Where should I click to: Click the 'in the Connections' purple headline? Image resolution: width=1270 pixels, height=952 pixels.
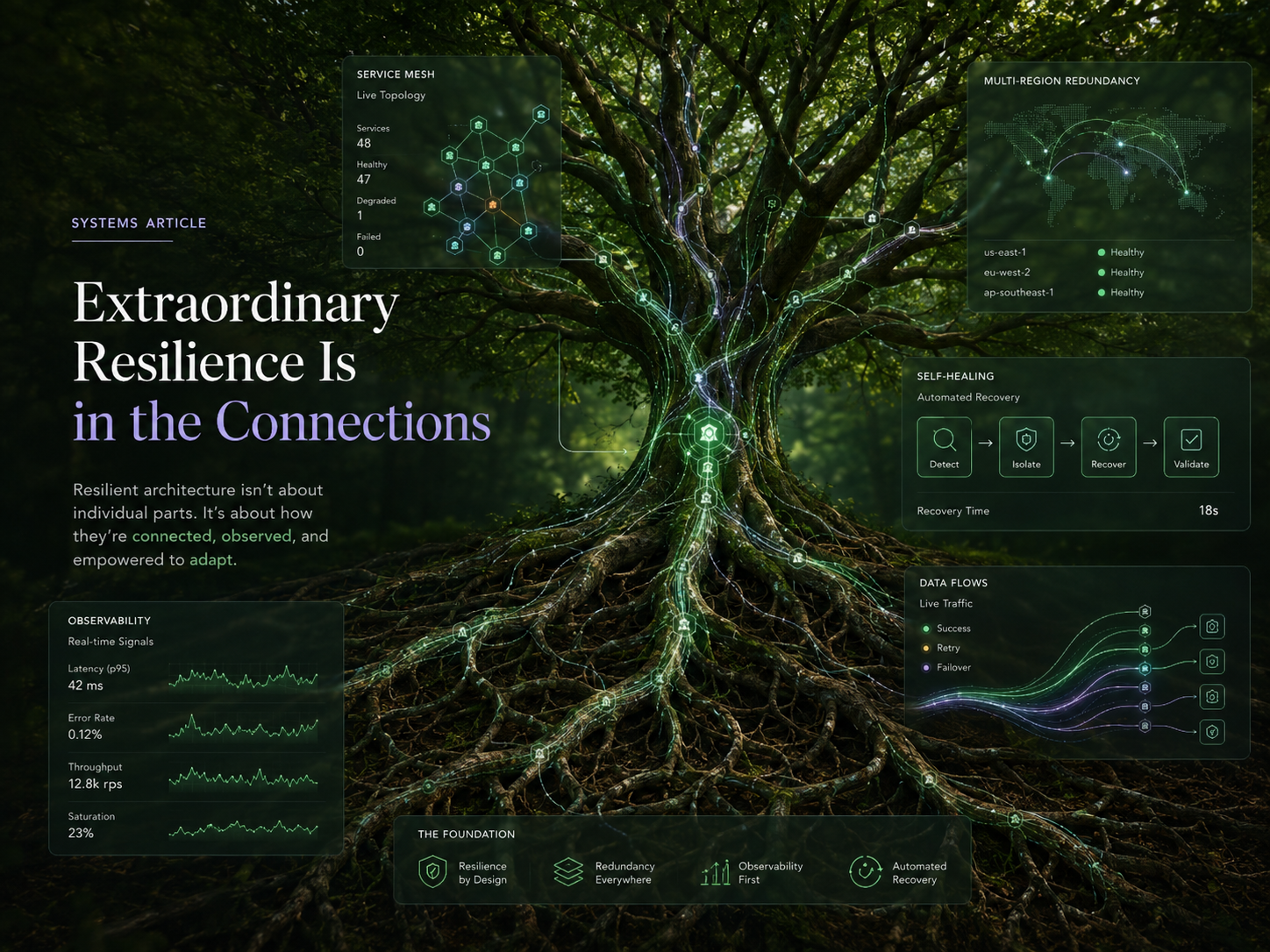pos(282,422)
